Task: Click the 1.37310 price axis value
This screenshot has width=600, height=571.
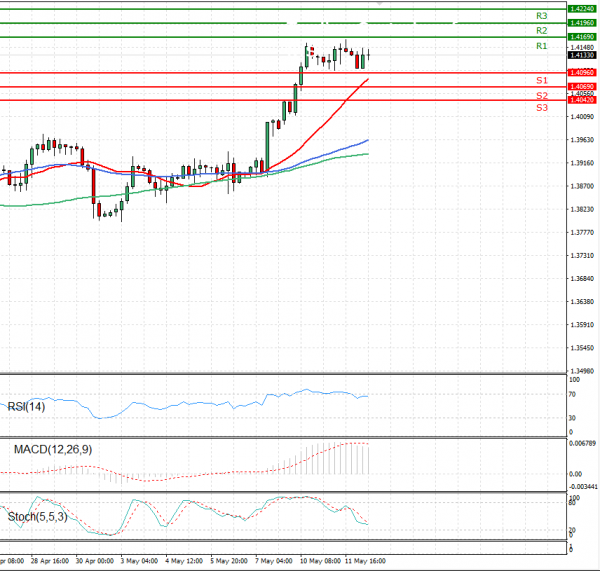Action: (x=582, y=256)
